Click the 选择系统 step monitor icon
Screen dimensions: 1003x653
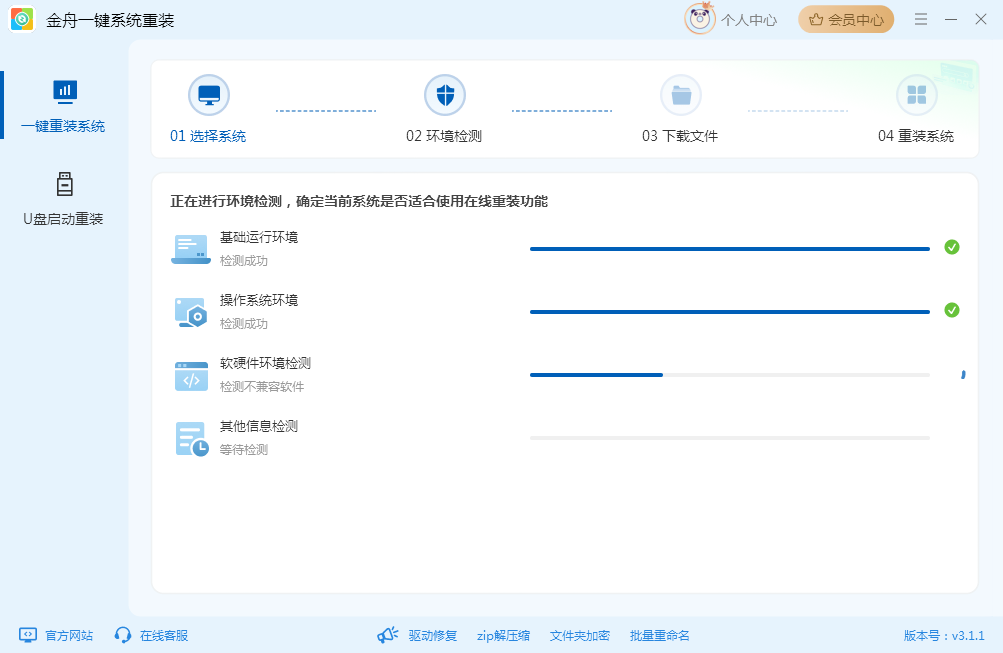pos(208,95)
